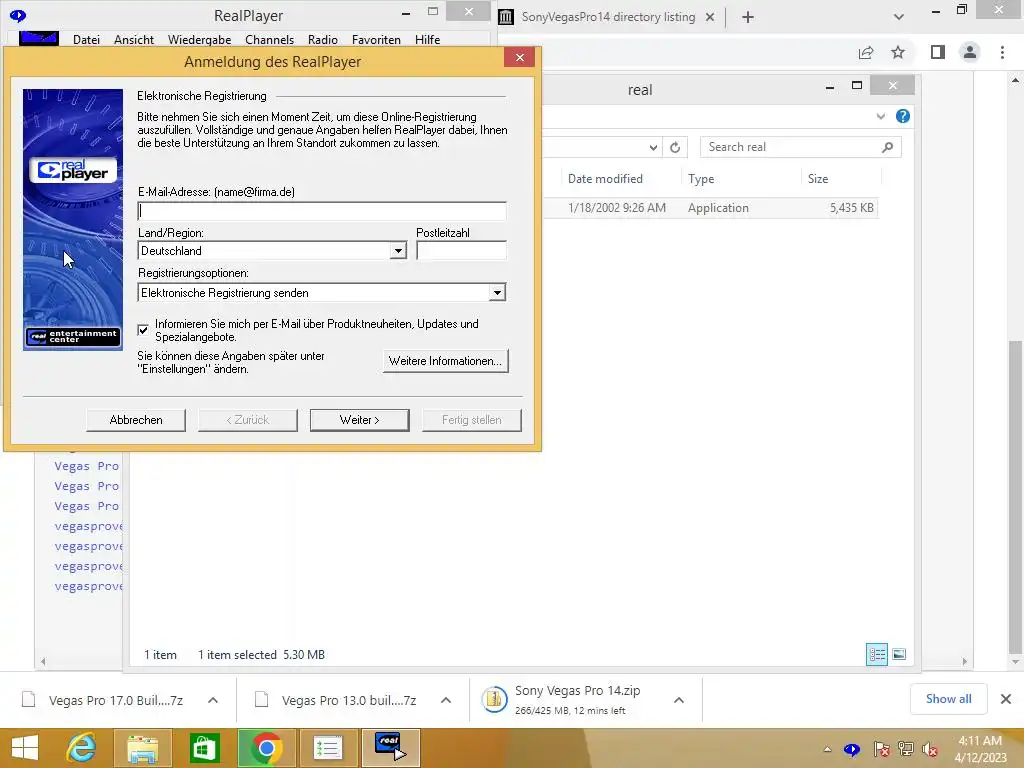Screen dimensions: 1024x768
Task: Click the Explorer help question mark icon
Action: pyautogui.click(x=903, y=116)
